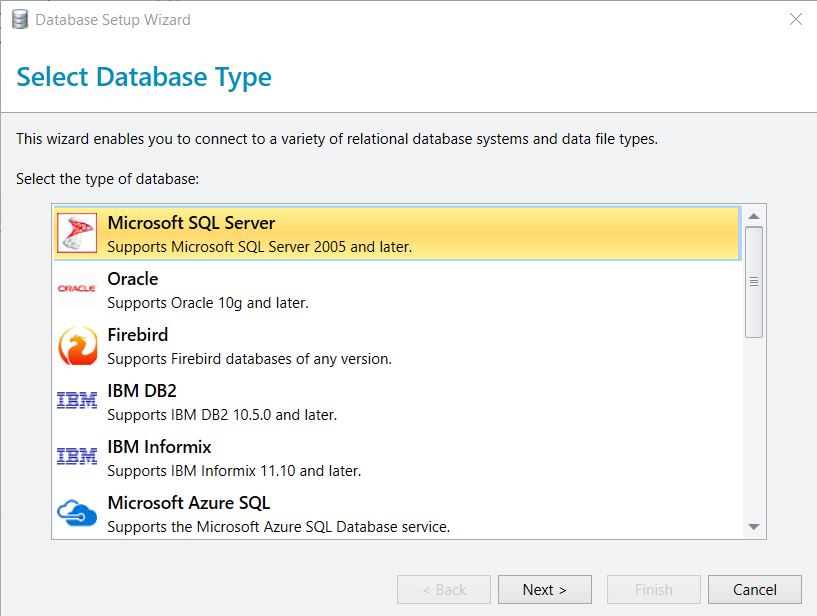
Task: Click 'Supports IBM Informix 11.10 and later.'
Action: click(234, 471)
